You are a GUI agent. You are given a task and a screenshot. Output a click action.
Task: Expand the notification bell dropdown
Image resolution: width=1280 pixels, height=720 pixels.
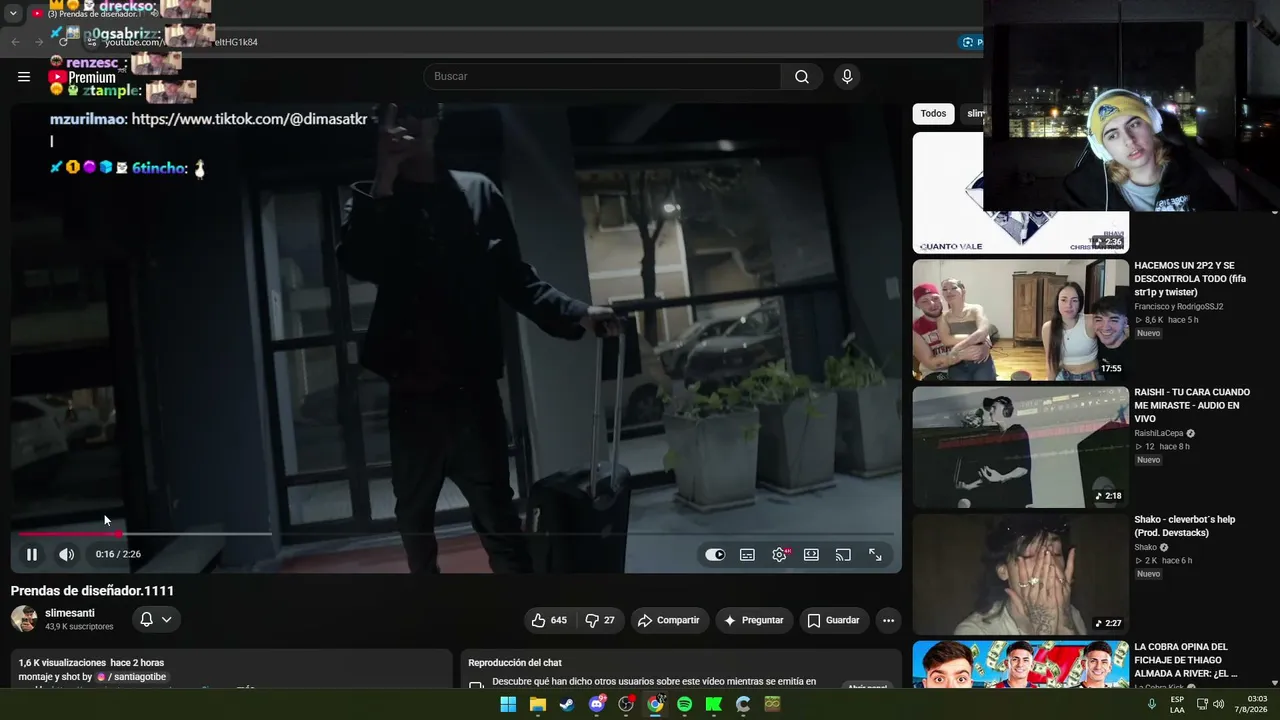156,620
